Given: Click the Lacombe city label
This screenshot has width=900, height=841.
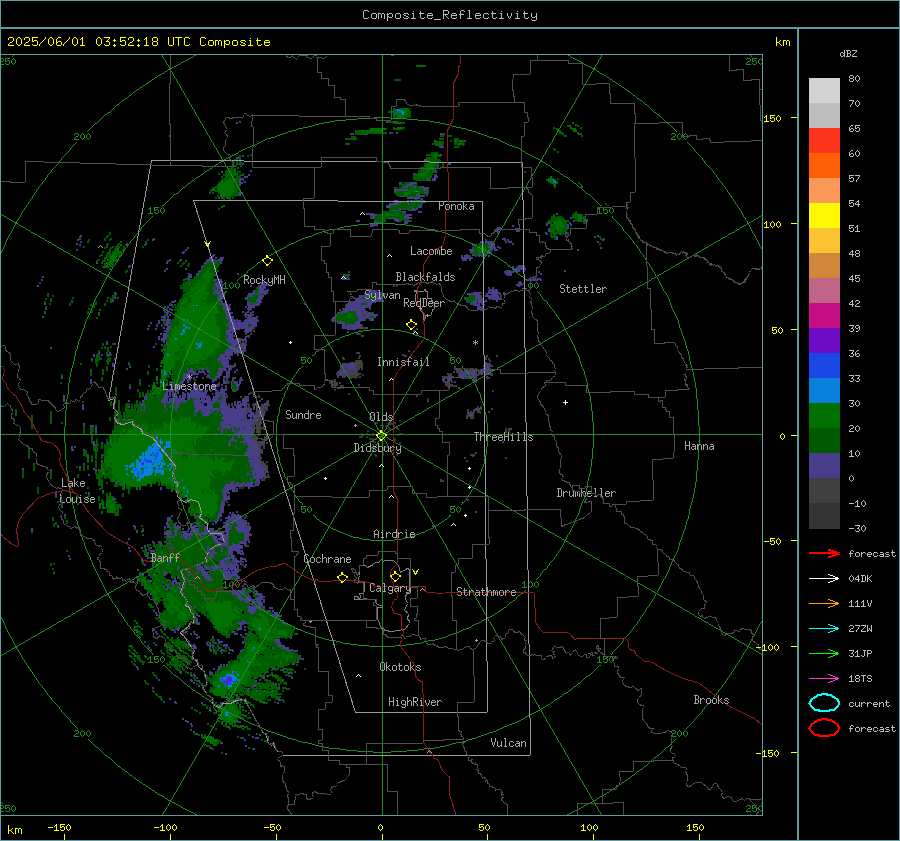Looking at the screenshot, I should (431, 251).
